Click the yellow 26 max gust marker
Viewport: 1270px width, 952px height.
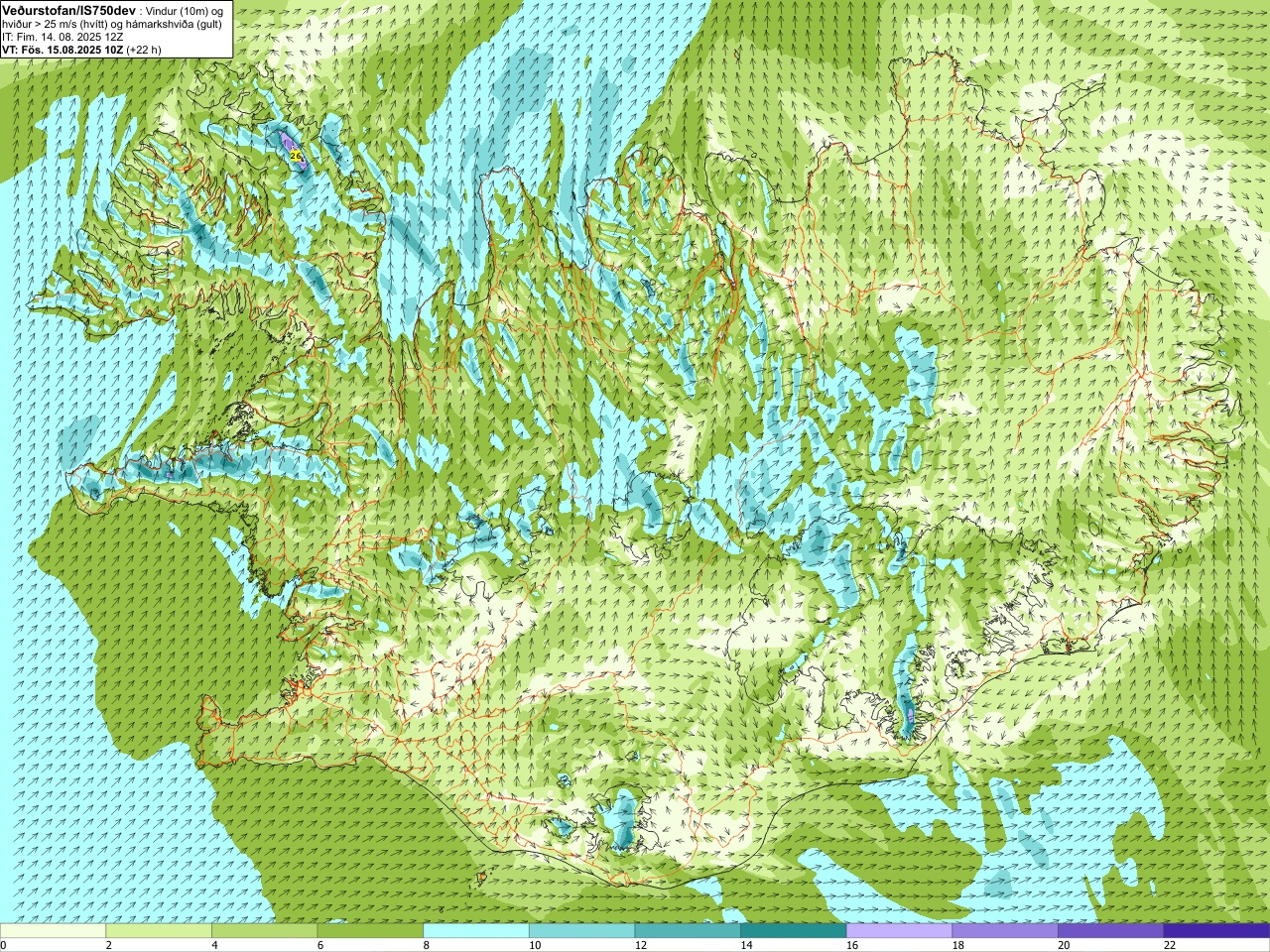pos(296,155)
